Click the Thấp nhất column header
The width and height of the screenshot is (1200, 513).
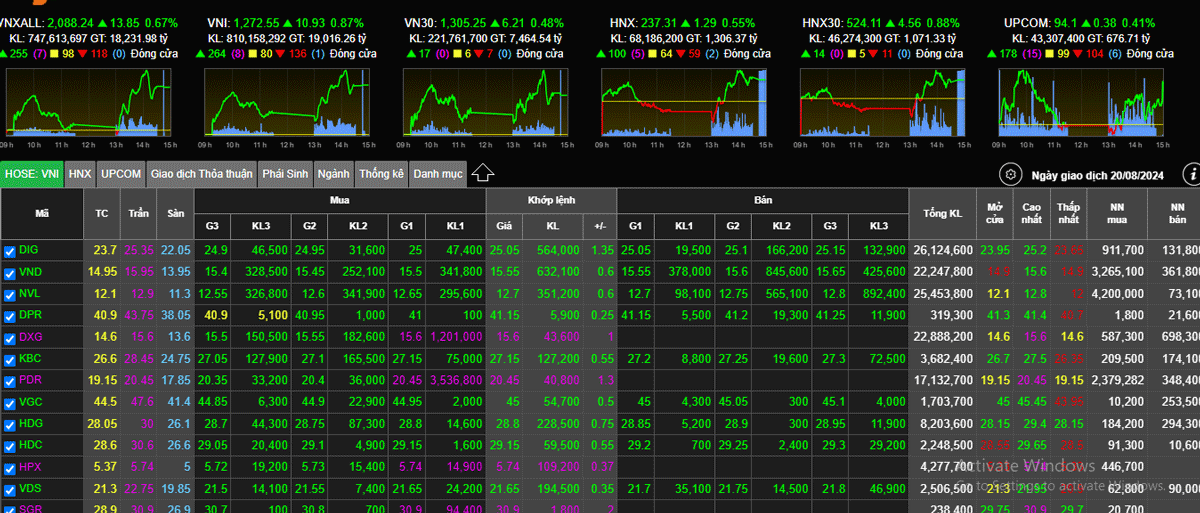pos(1069,213)
